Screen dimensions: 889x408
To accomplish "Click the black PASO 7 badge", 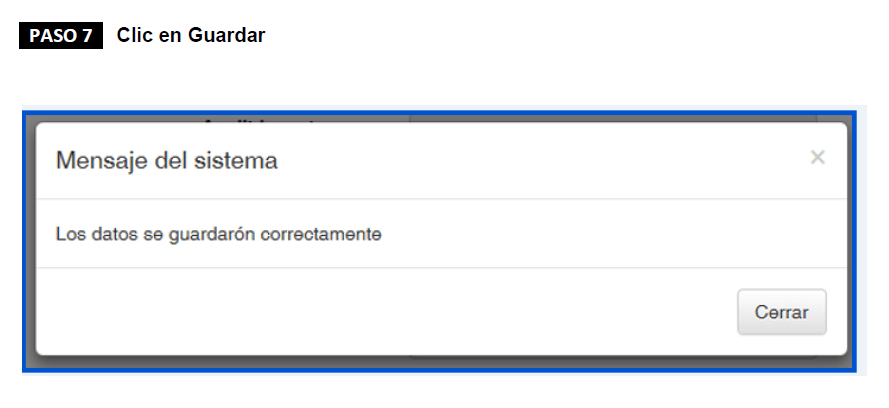I will tap(60, 36).
